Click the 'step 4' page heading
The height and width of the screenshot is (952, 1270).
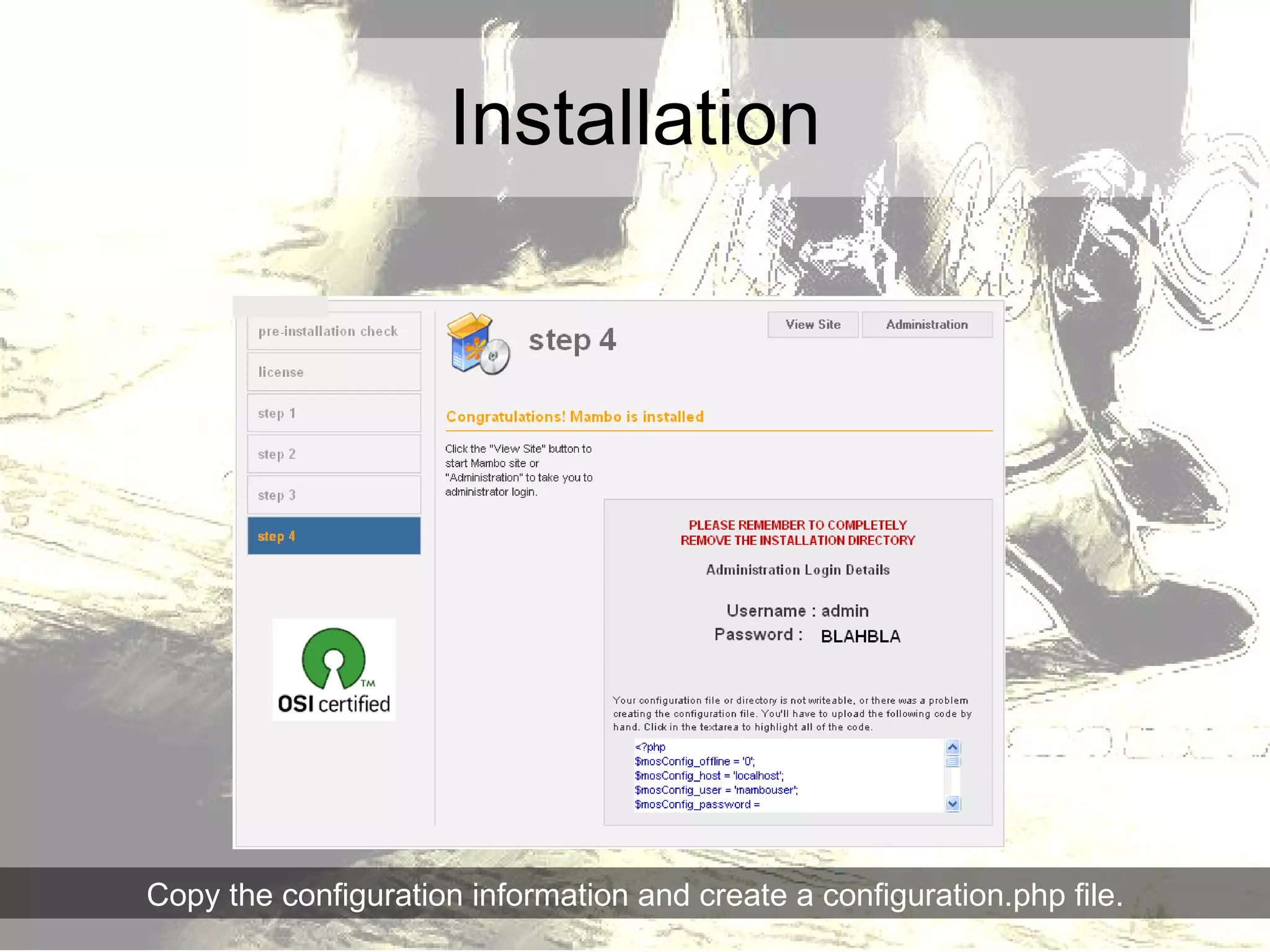572,340
